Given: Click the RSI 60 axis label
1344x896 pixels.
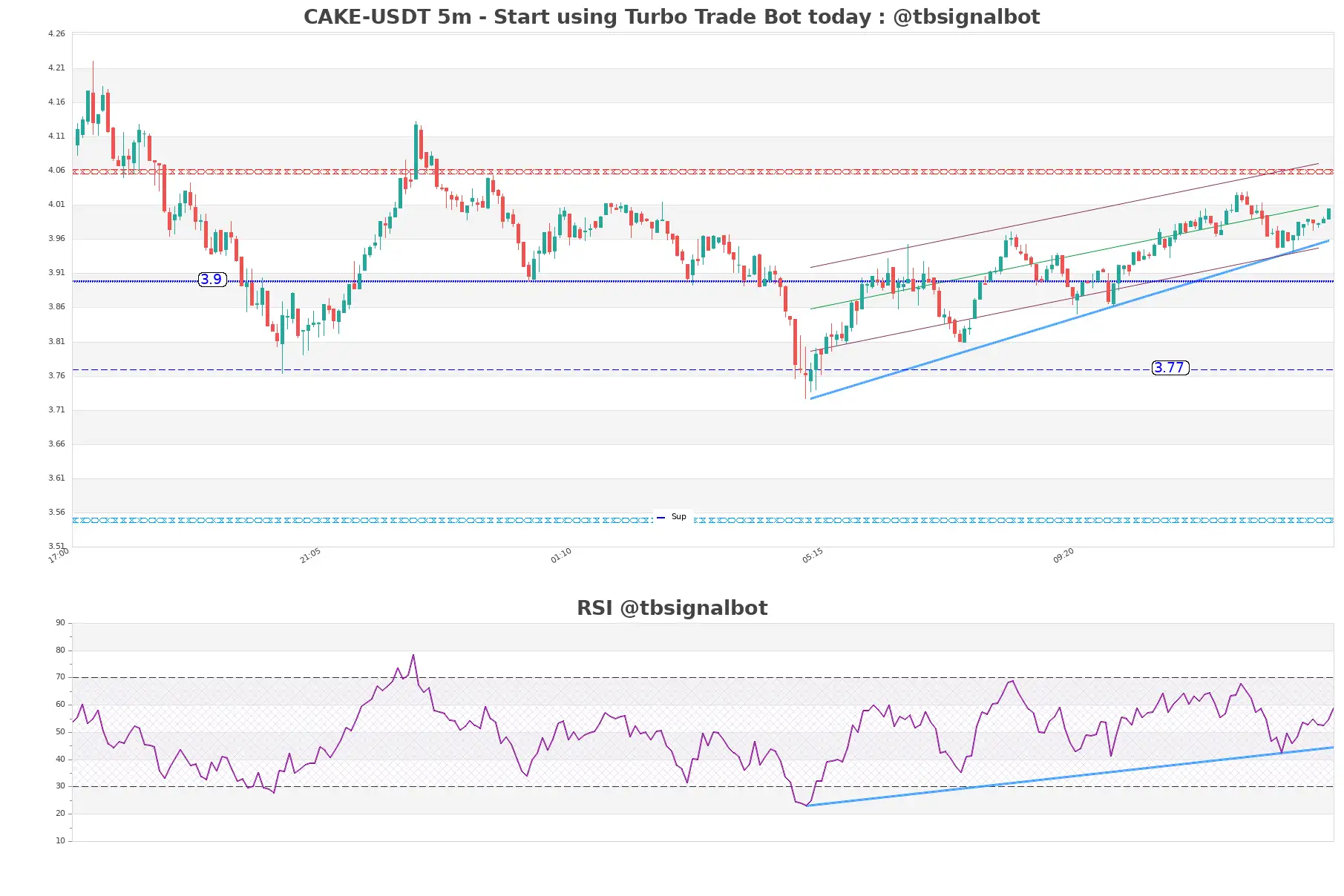Looking at the screenshot, I should (60, 705).
